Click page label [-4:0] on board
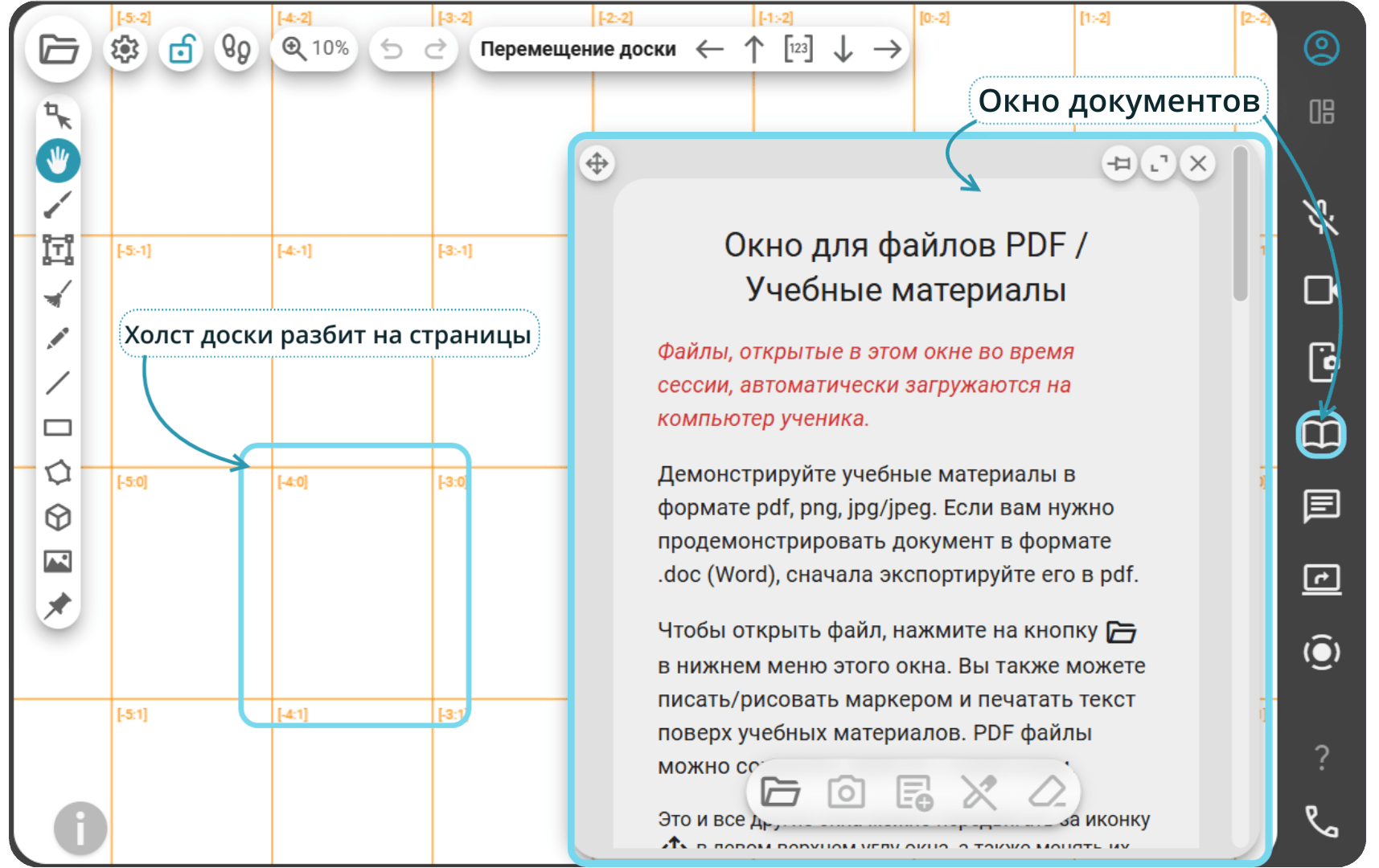Screen dimensions: 1379x868 (x=293, y=482)
